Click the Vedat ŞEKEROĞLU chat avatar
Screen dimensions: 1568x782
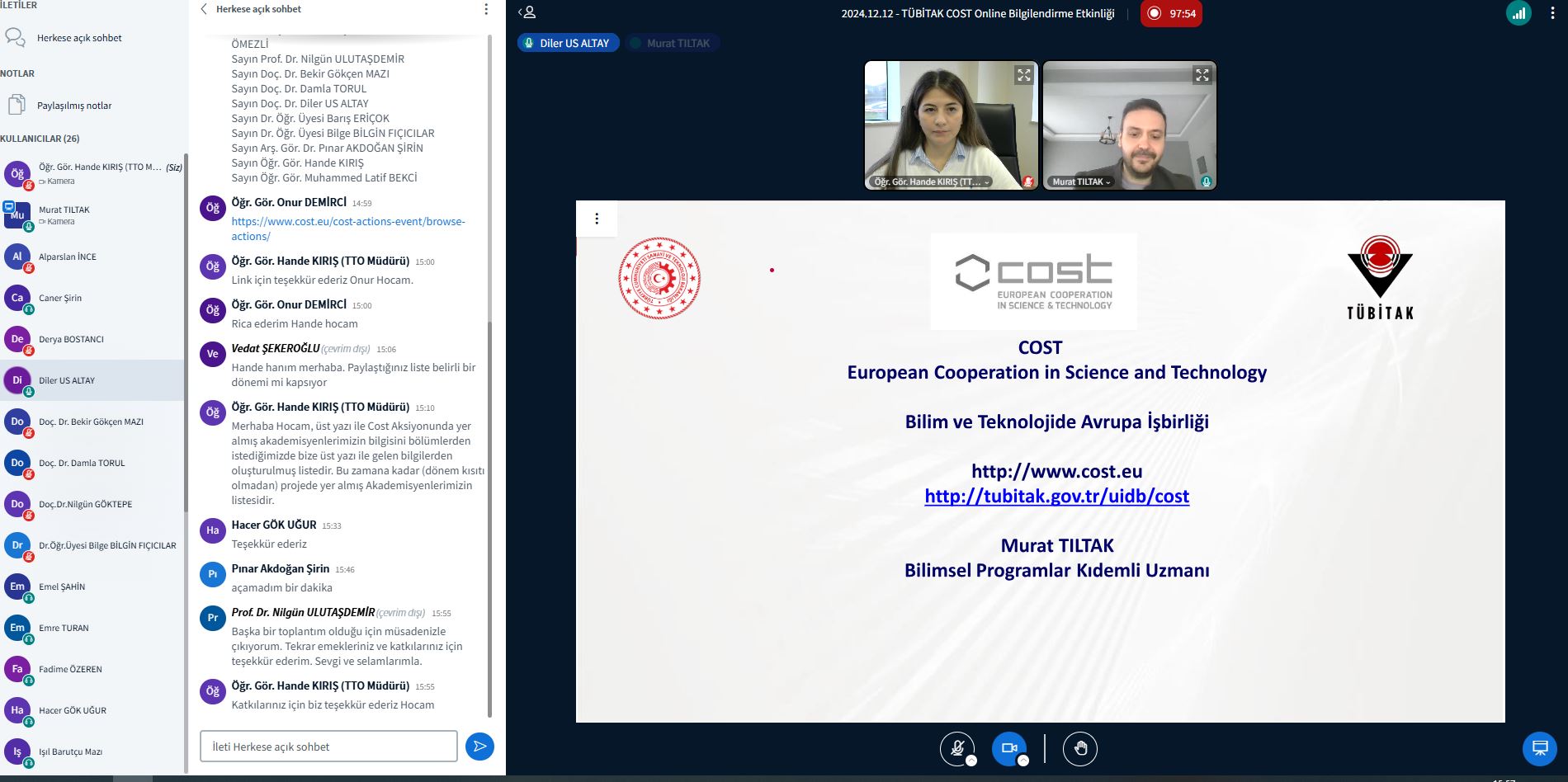coord(213,354)
